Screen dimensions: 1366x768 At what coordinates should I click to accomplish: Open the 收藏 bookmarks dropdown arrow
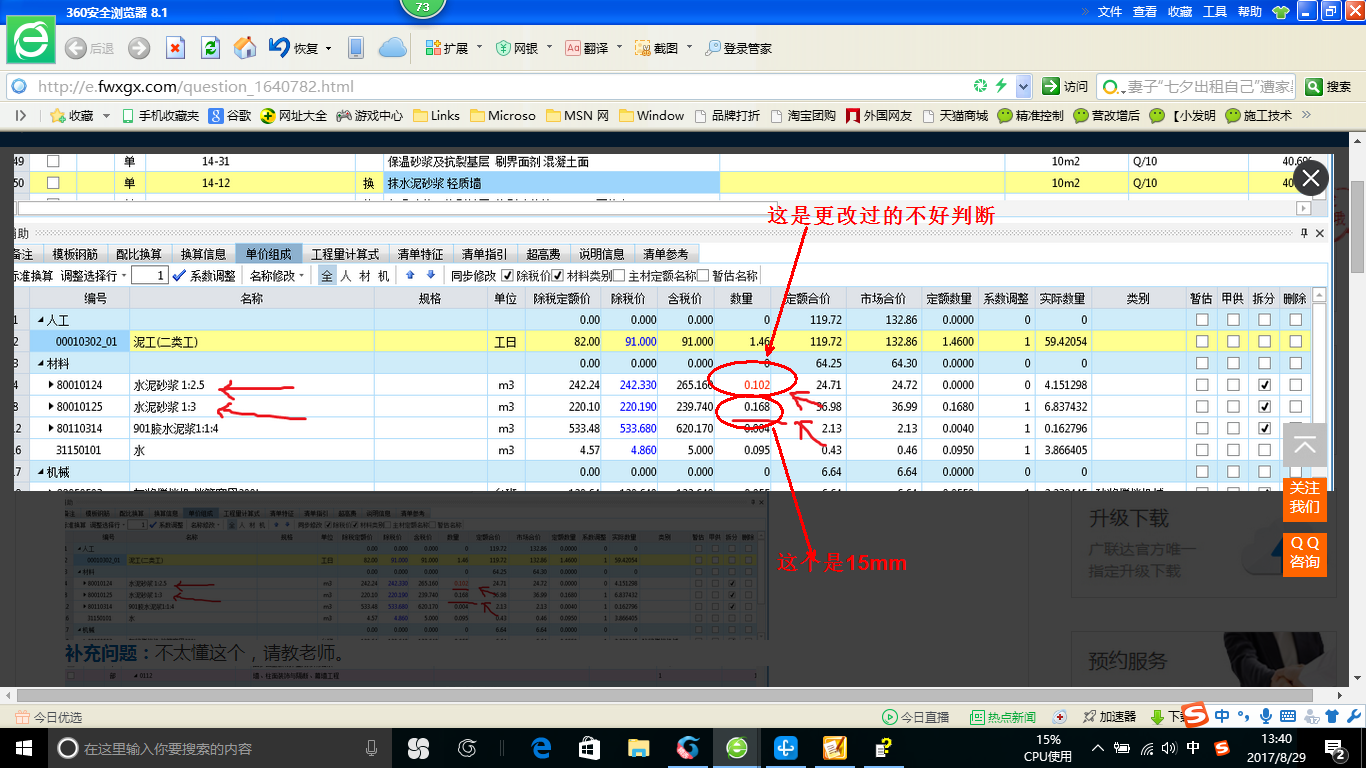tap(104, 116)
